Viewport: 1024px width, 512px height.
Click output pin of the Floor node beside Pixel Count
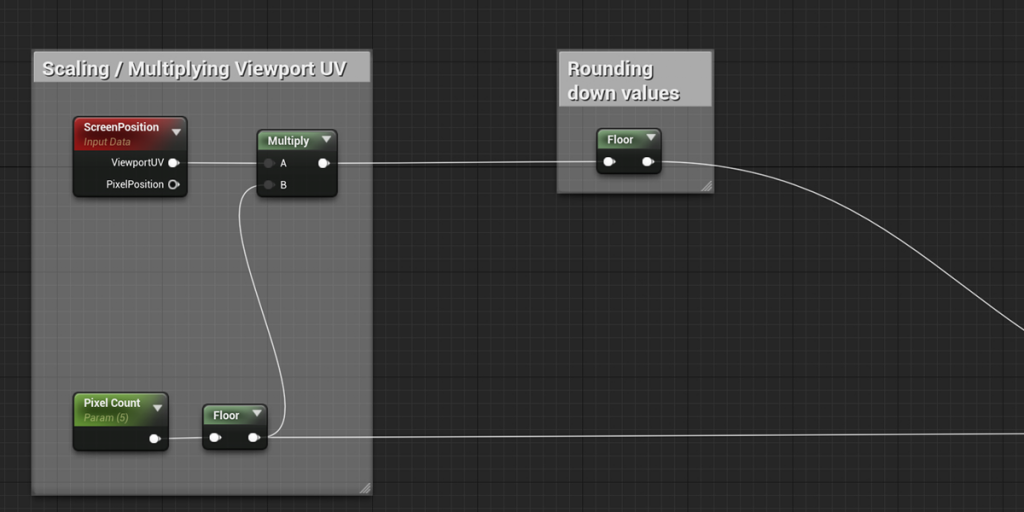click(254, 437)
